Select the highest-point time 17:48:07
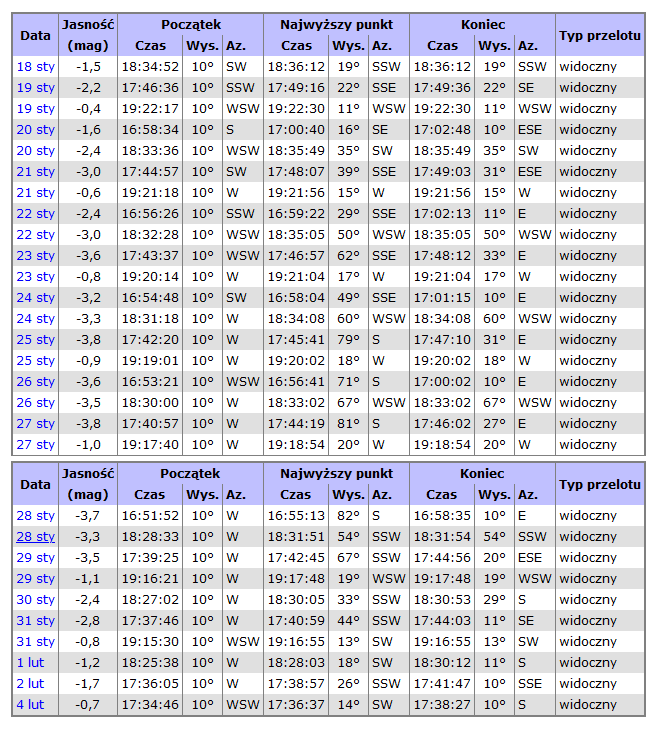The width and height of the screenshot is (666, 736). point(296,172)
